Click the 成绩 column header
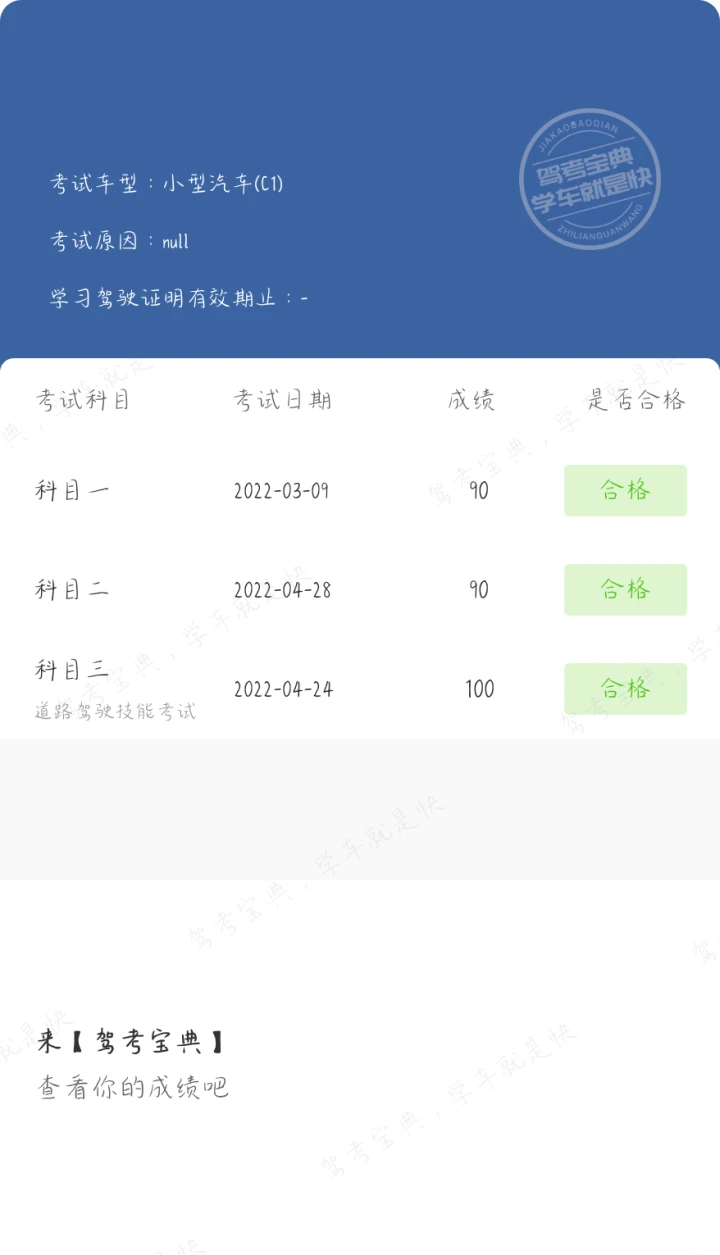The width and height of the screenshot is (720, 1255). [471, 401]
